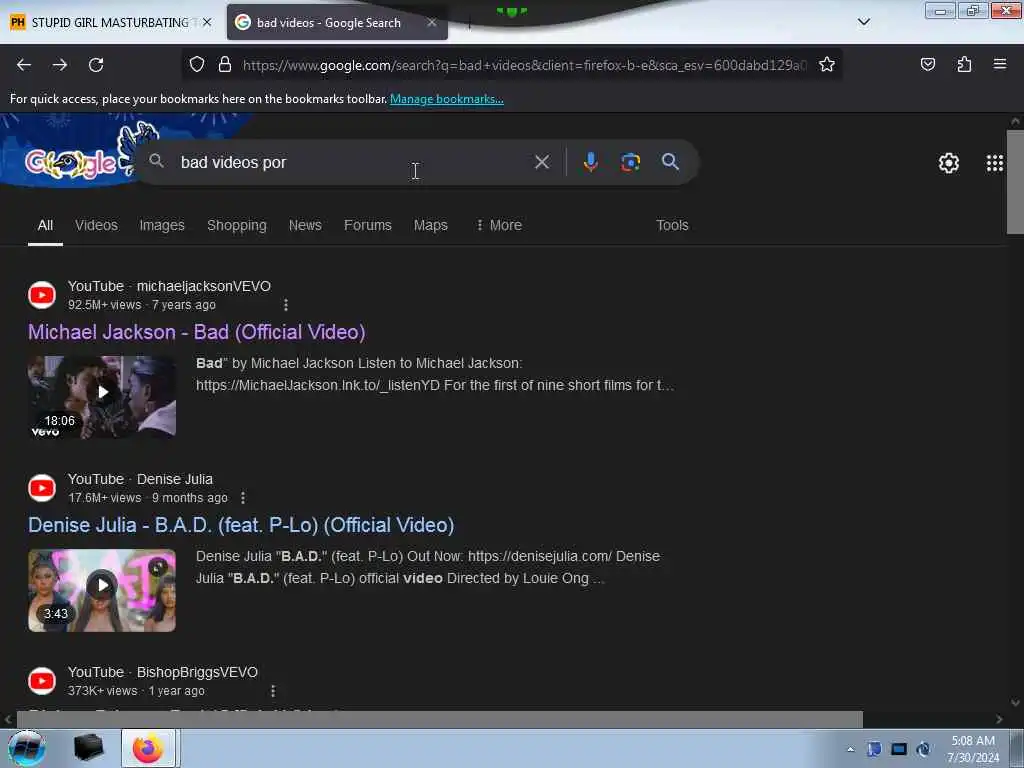The width and height of the screenshot is (1024, 768).
Task: Open 'Denise Julia - B.A.D. (feat. P-Lo)' result
Action: [x=241, y=525]
